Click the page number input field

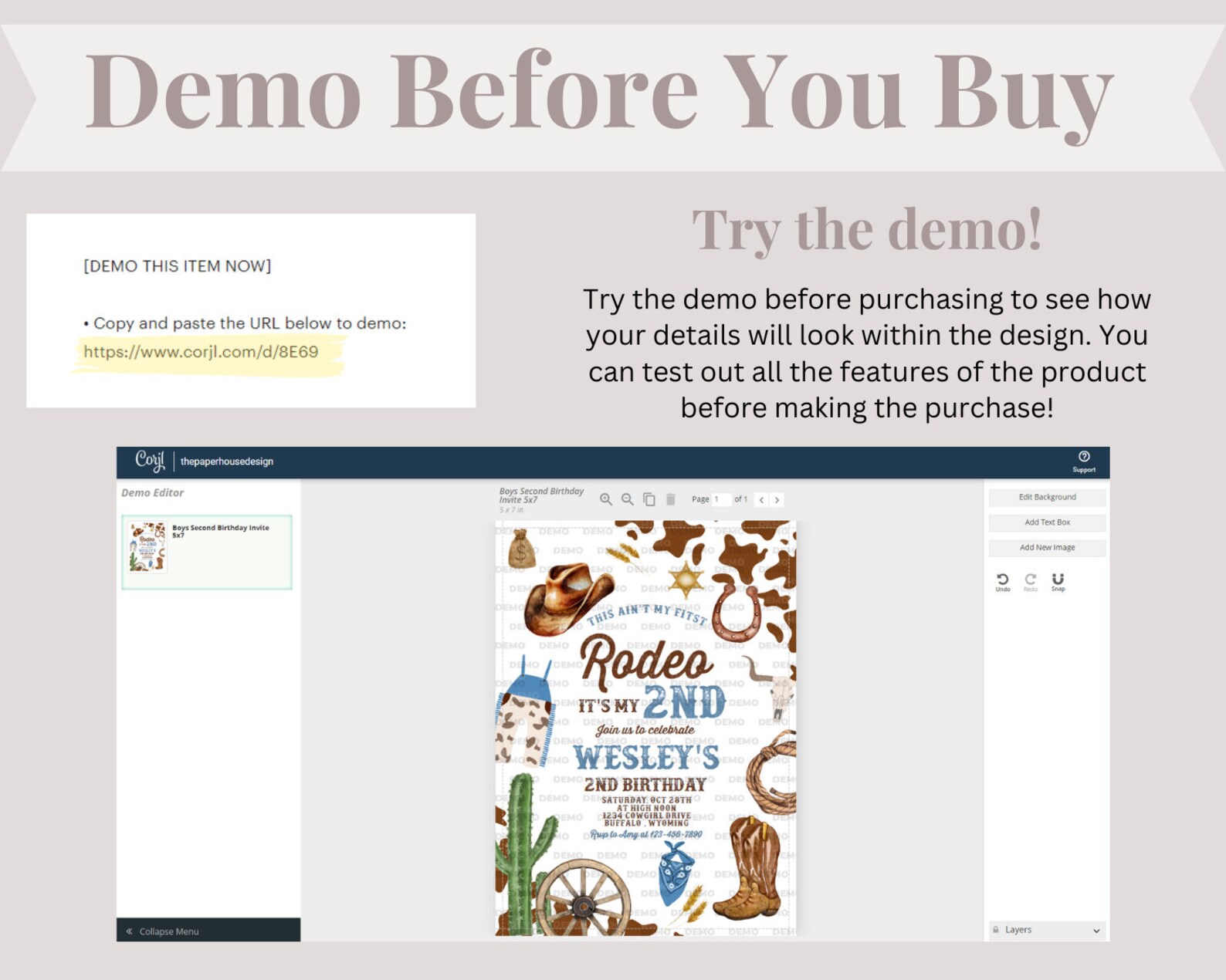(721, 499)
